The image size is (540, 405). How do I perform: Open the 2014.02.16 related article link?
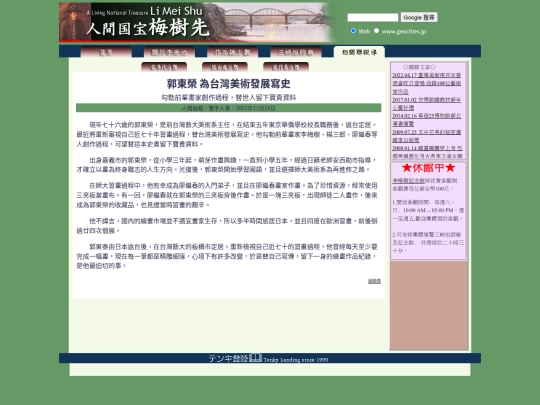(427, 120)
